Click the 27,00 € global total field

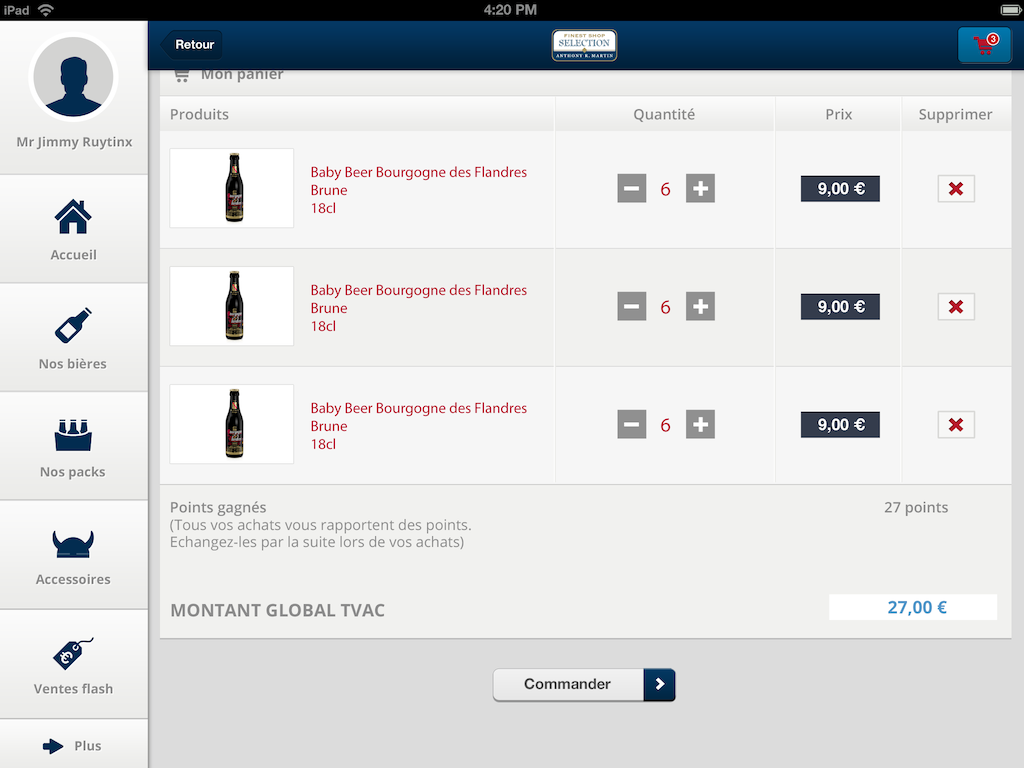[913, 607]
